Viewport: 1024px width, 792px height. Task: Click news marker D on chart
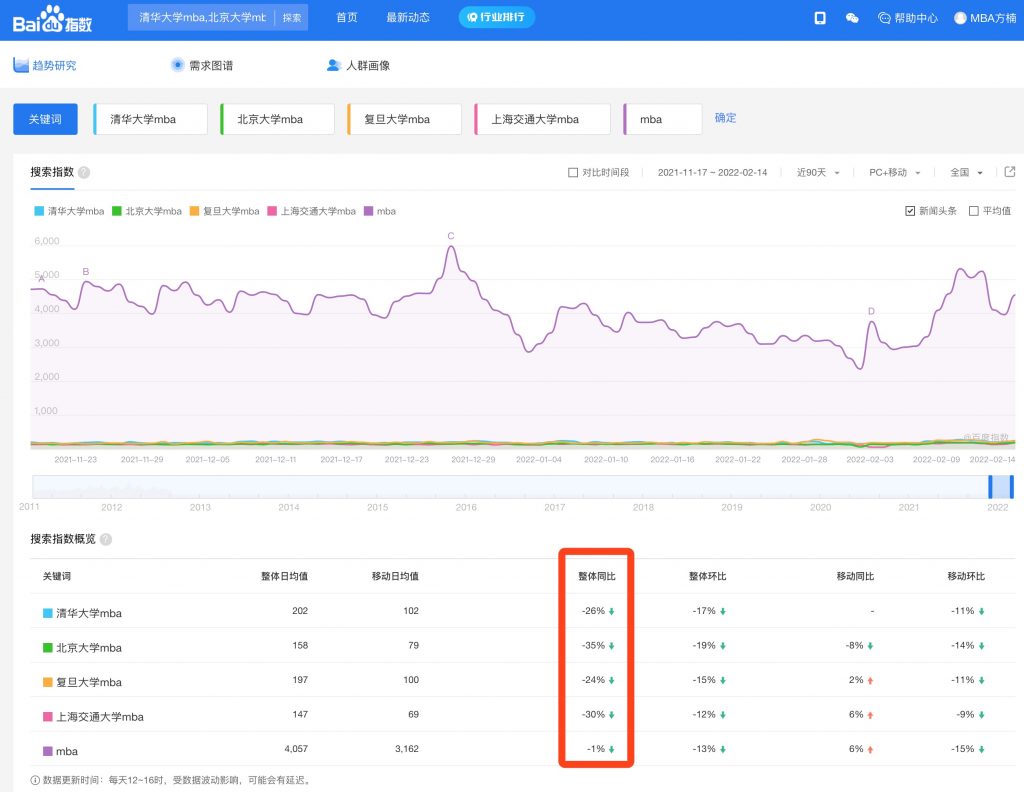871,311
